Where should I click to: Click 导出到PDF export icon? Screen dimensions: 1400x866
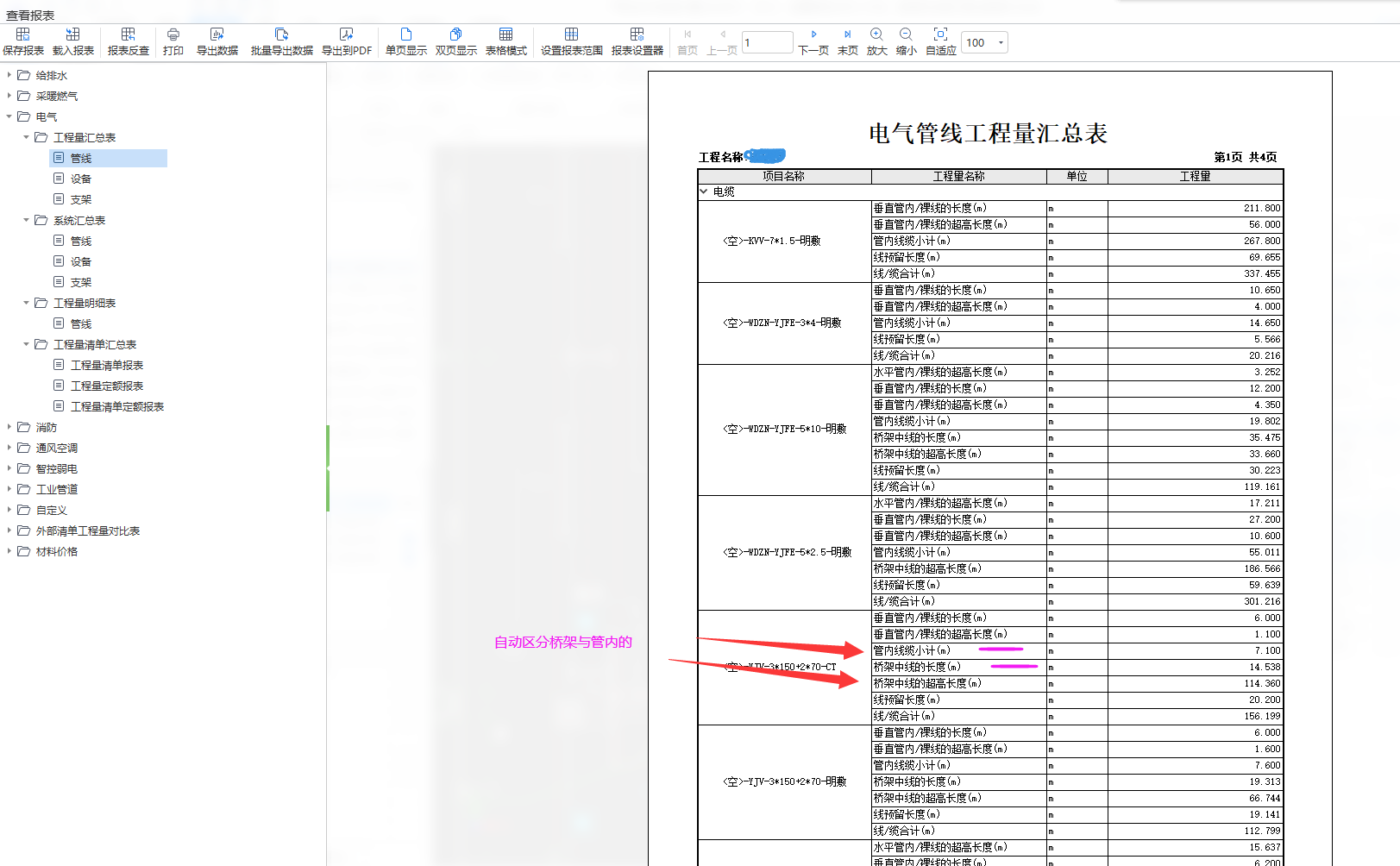347,41
